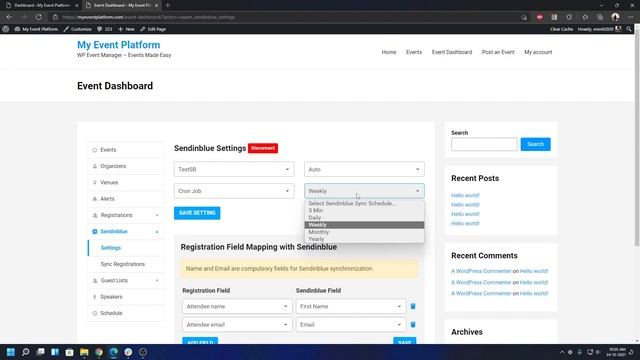Open the Post an Event navigation link
This screenshot has width=640, height=360.
point(498,52)
